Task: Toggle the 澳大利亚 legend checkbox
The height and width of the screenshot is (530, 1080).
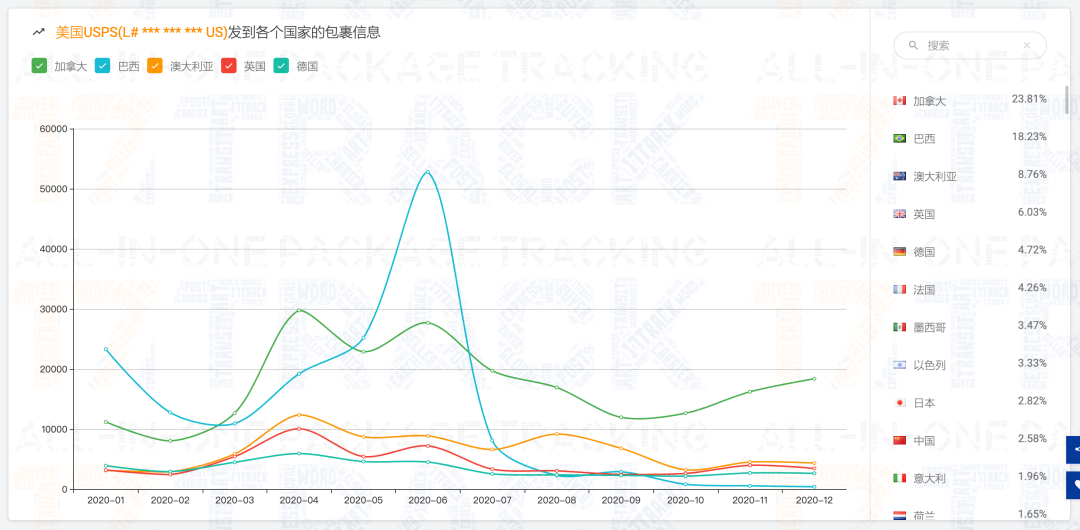Action: (x=154, y=66)
